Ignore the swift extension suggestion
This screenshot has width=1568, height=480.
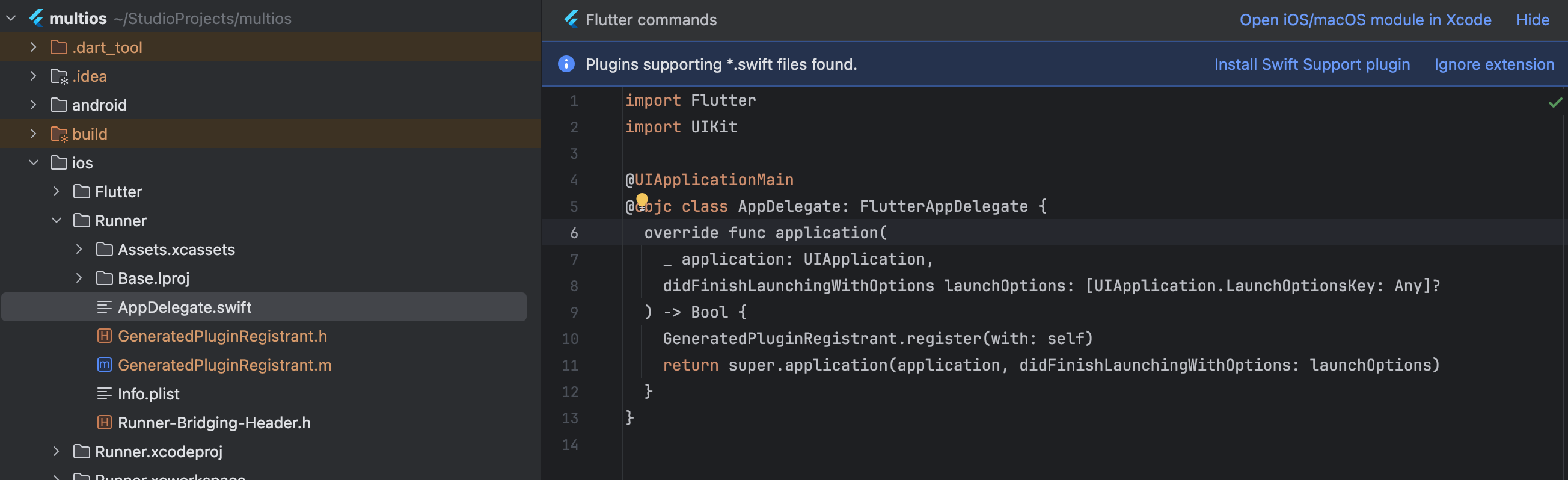coord(1493,64)
